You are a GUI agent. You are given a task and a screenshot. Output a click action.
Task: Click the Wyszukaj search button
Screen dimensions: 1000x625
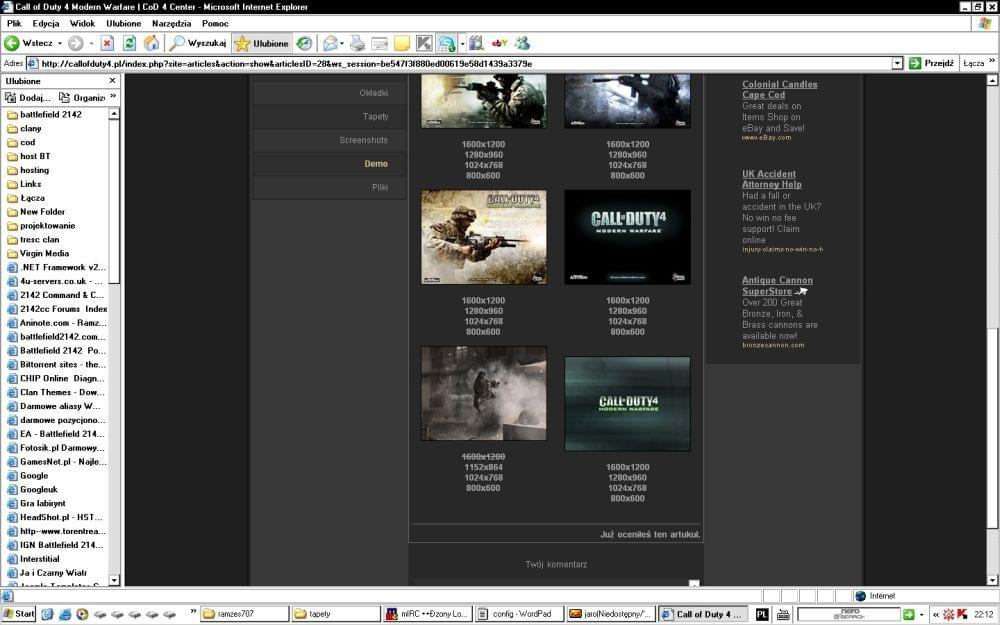tap(197, 43)
